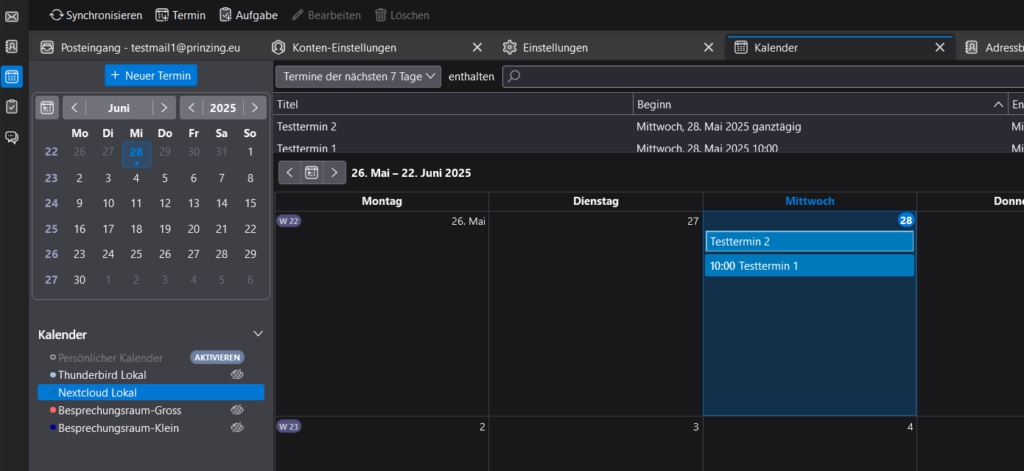Go to today in calendar view
1024x471 pixels.
[x=312, y=172]
